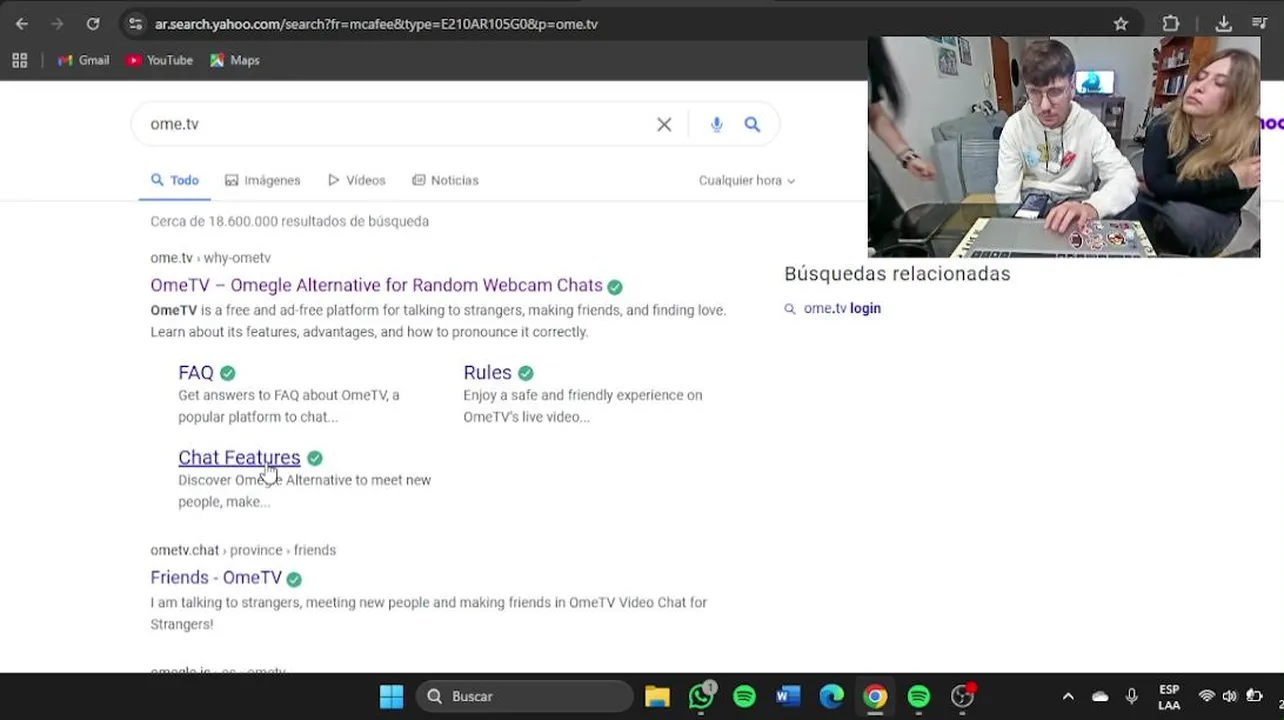This screenshot has height=720, width=1284.
Task: Expand the Cualquier hora time filter
Action: pyautogui.click(x=747, y=180)
